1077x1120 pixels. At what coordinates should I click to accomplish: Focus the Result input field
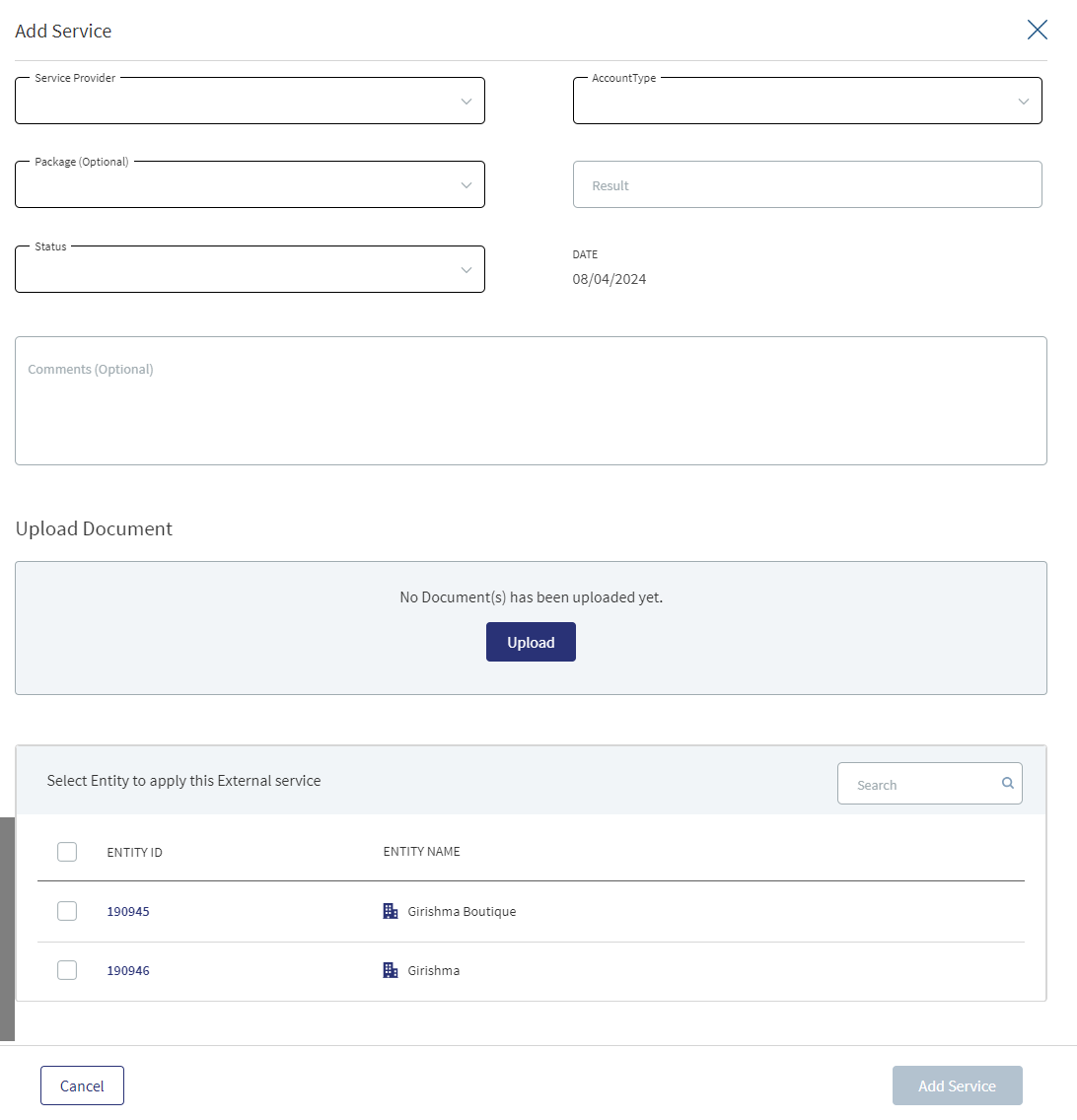coord(808,184)
